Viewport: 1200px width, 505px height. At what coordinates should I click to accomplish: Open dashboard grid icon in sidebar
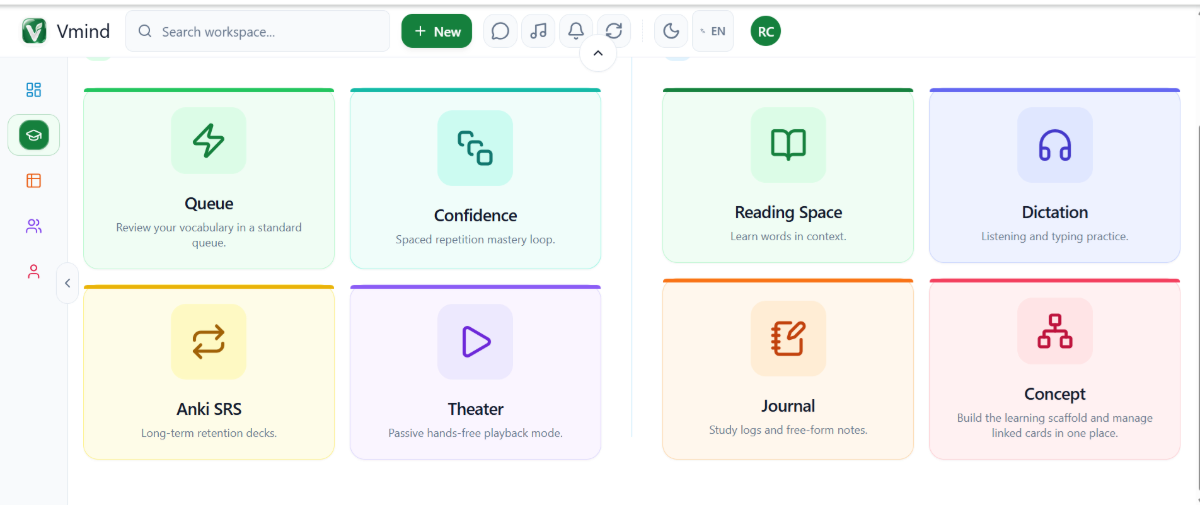tap(34, 90)
